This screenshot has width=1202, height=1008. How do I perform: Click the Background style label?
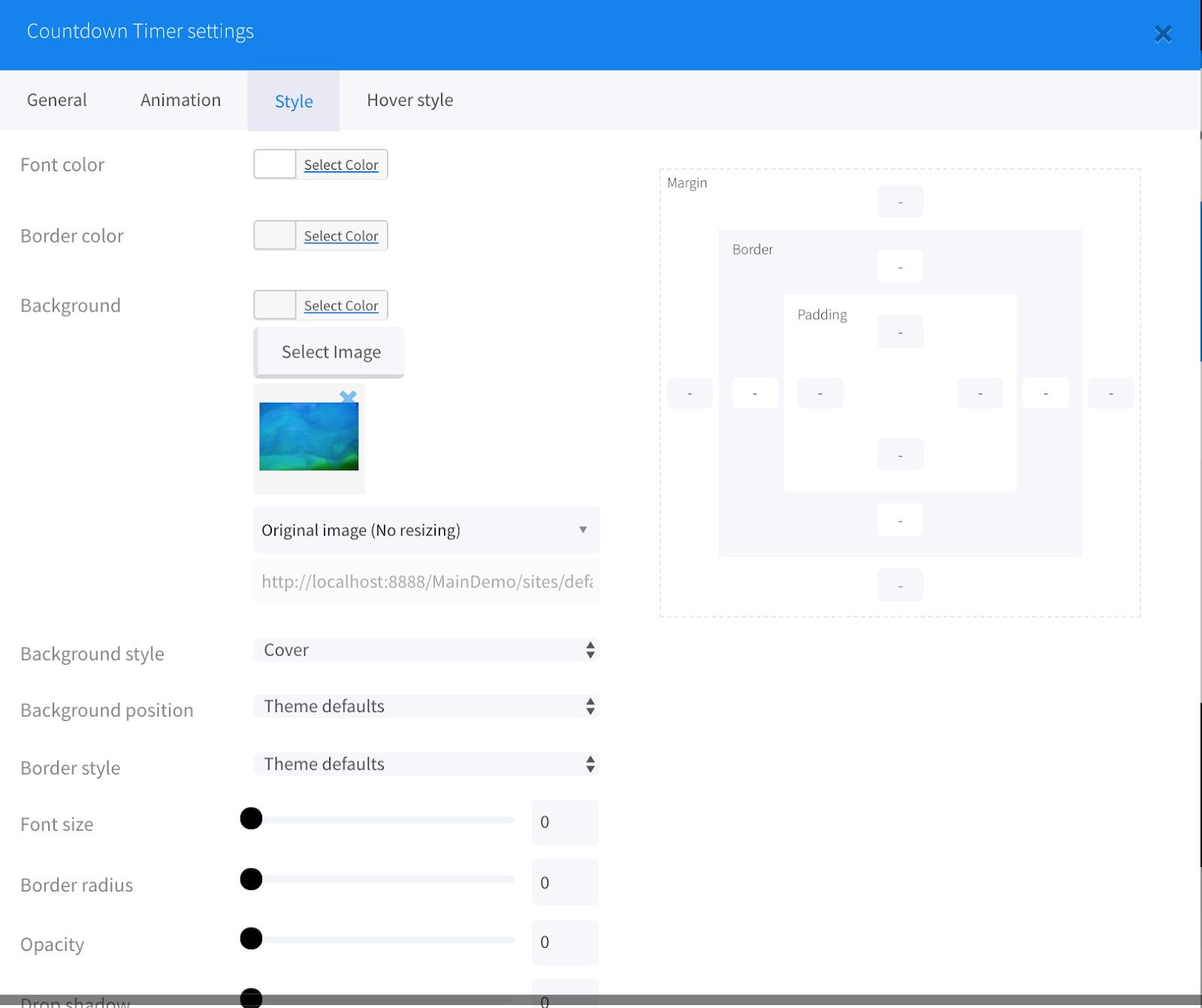click(x=92, y=654)
